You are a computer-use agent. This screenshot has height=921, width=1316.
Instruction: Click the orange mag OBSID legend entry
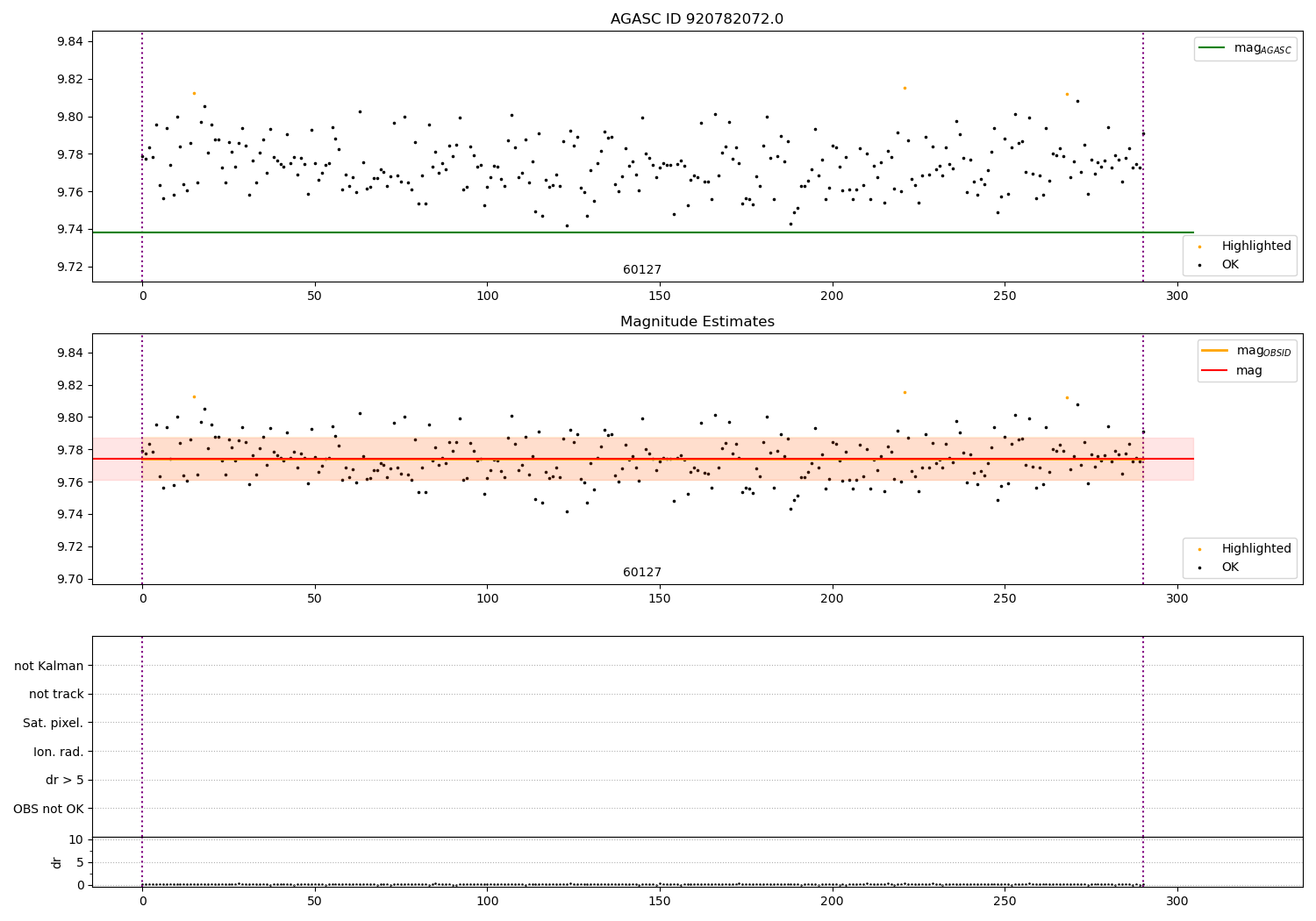point(1246,351)
